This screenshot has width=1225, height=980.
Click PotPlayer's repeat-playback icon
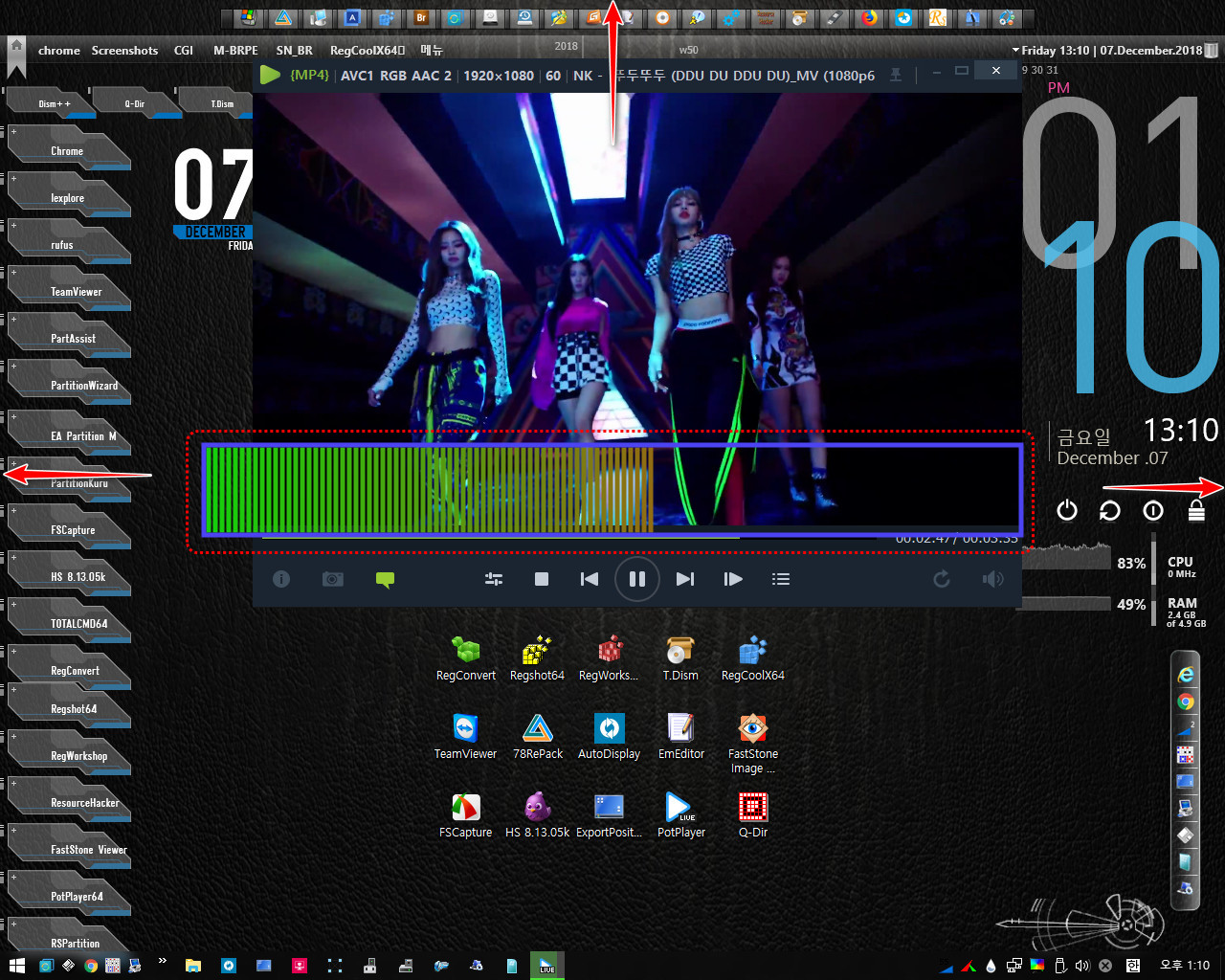[x=942, y=579]
